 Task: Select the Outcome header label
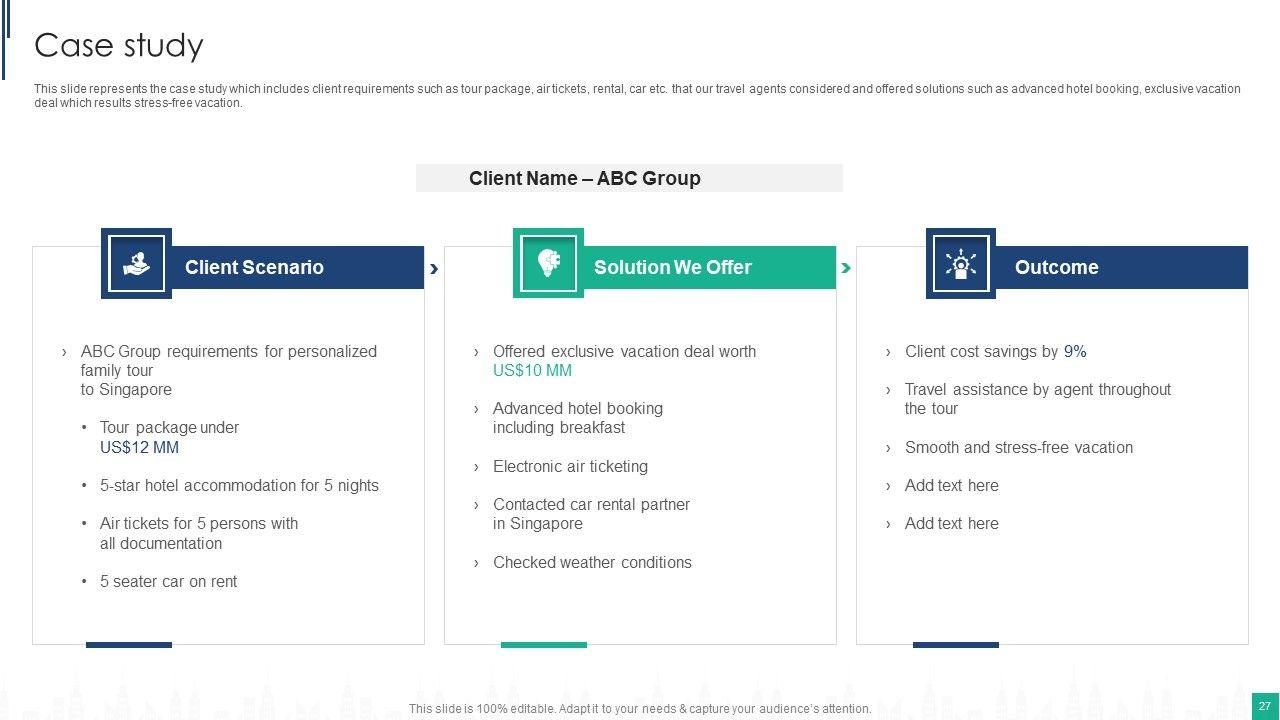1056,267
